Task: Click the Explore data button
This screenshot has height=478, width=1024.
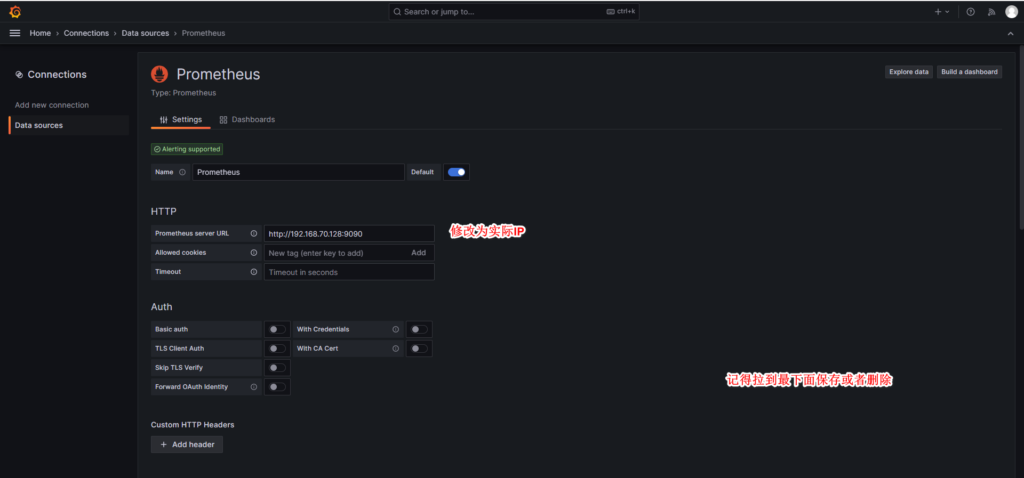Action: click(908, 72)
